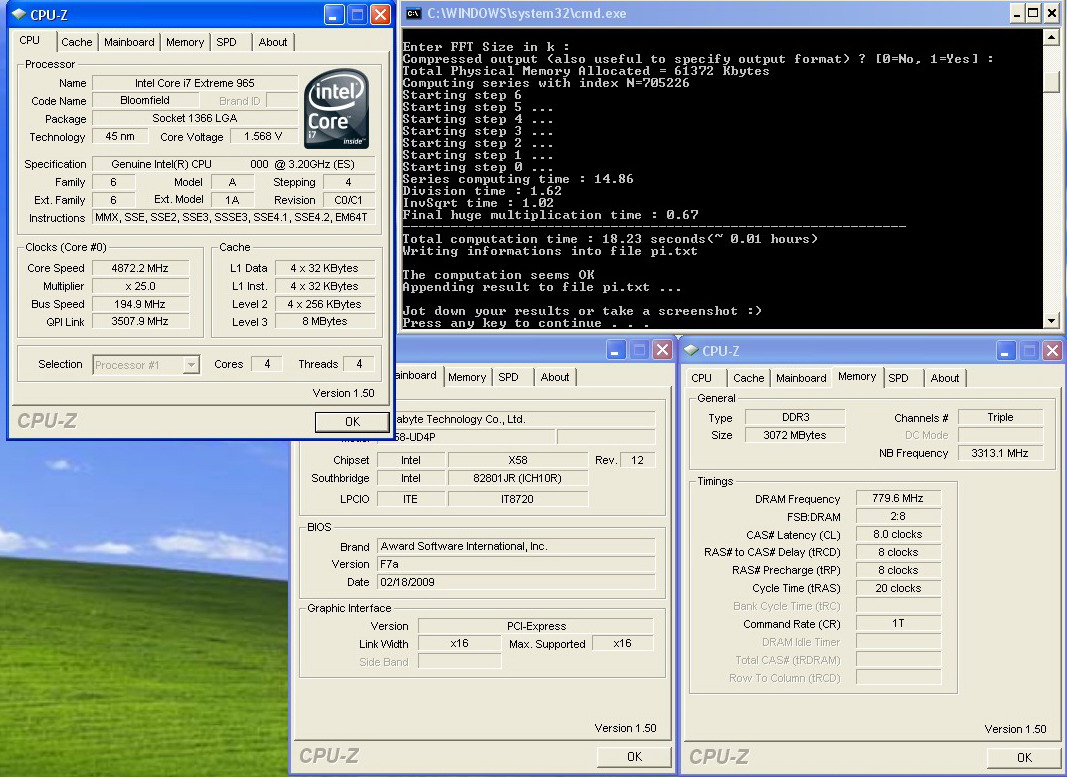Minimize the top-left CPU-Z window
1067x777 pixels.
point(333,14)
